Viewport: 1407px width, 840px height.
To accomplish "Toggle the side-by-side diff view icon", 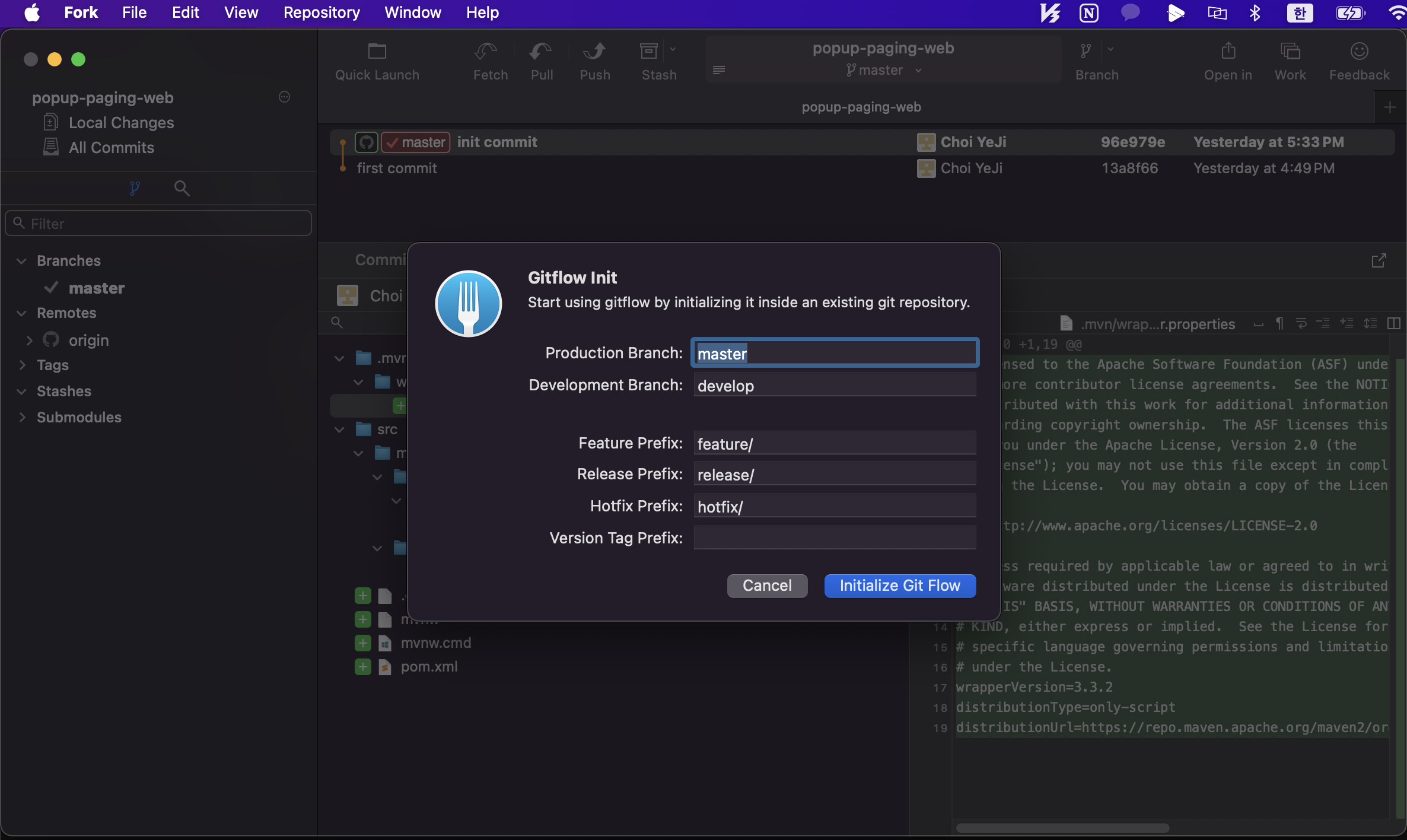I will tap(1394, 323).
